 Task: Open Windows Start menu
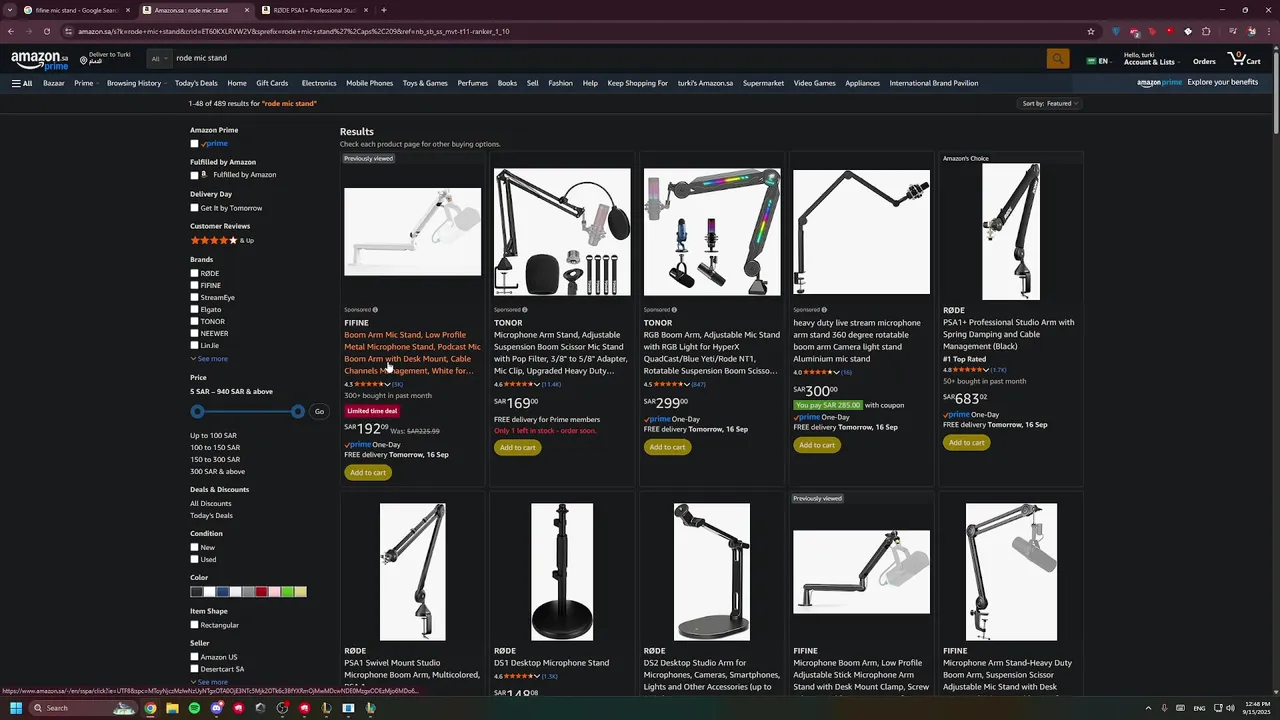(16, 708)
